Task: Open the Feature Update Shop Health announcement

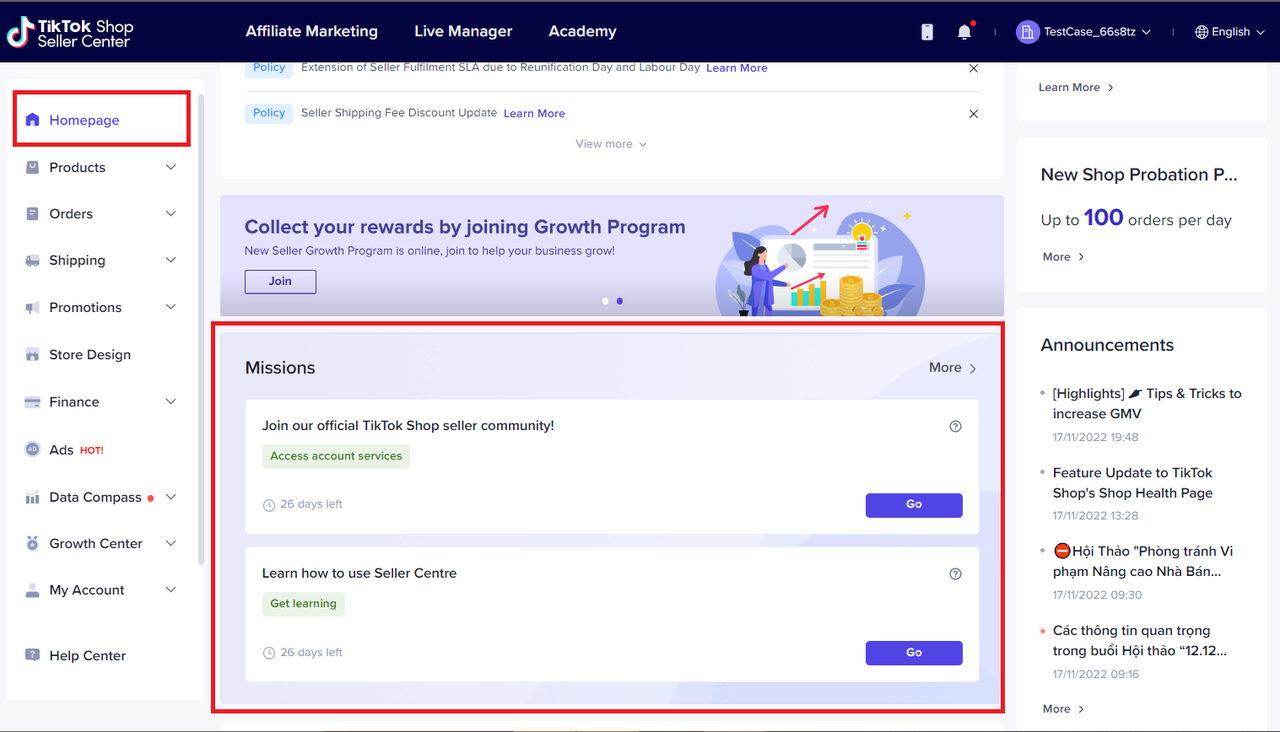Action: click(x=1132, y=483)
